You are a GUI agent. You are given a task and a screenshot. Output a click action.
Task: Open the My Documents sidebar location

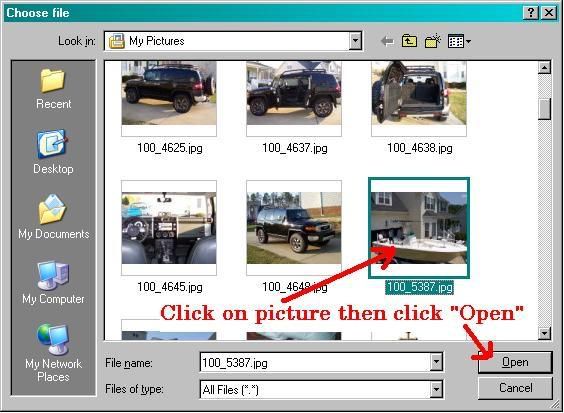pyautogui.click(x=53, y=217)
